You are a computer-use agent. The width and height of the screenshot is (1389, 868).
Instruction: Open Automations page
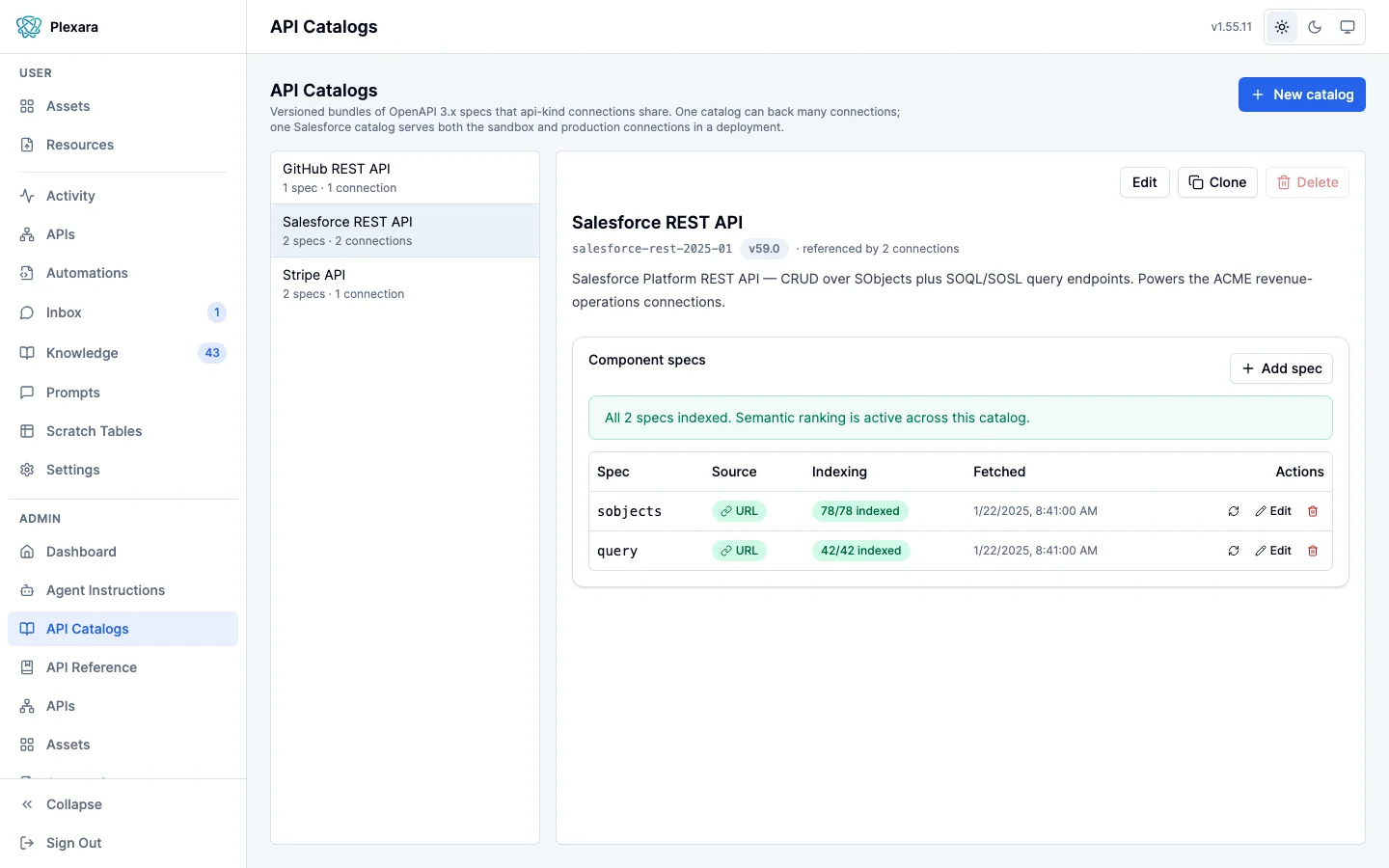point(123,273)
